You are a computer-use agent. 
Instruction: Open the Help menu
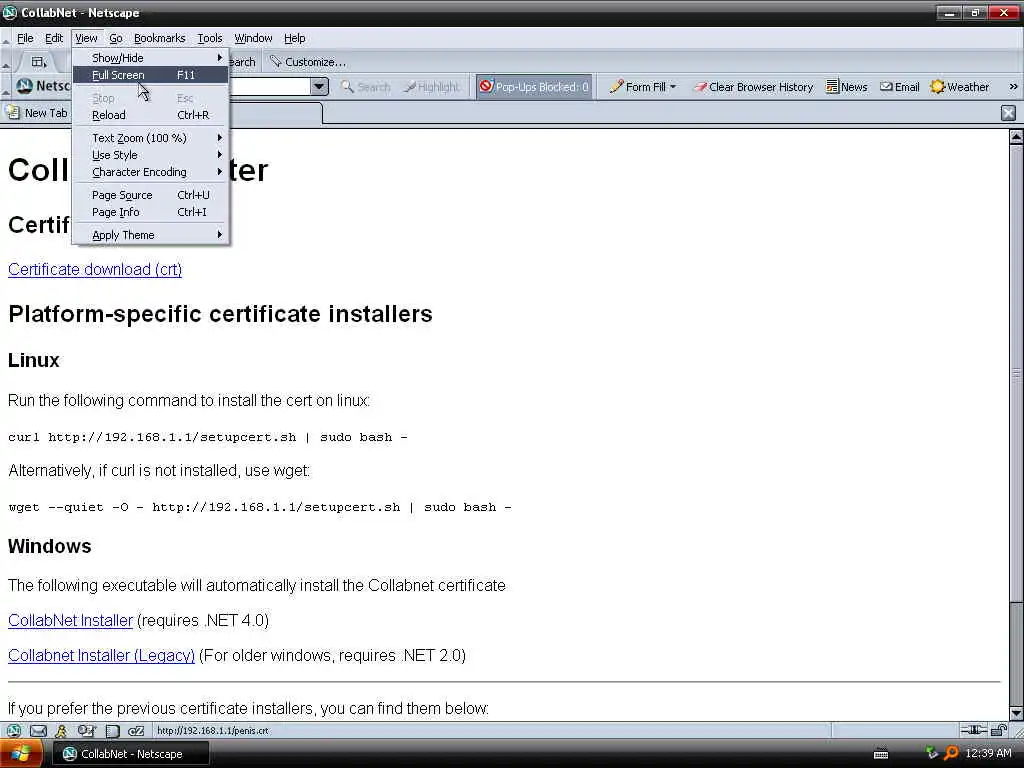[x=295, y=39]
